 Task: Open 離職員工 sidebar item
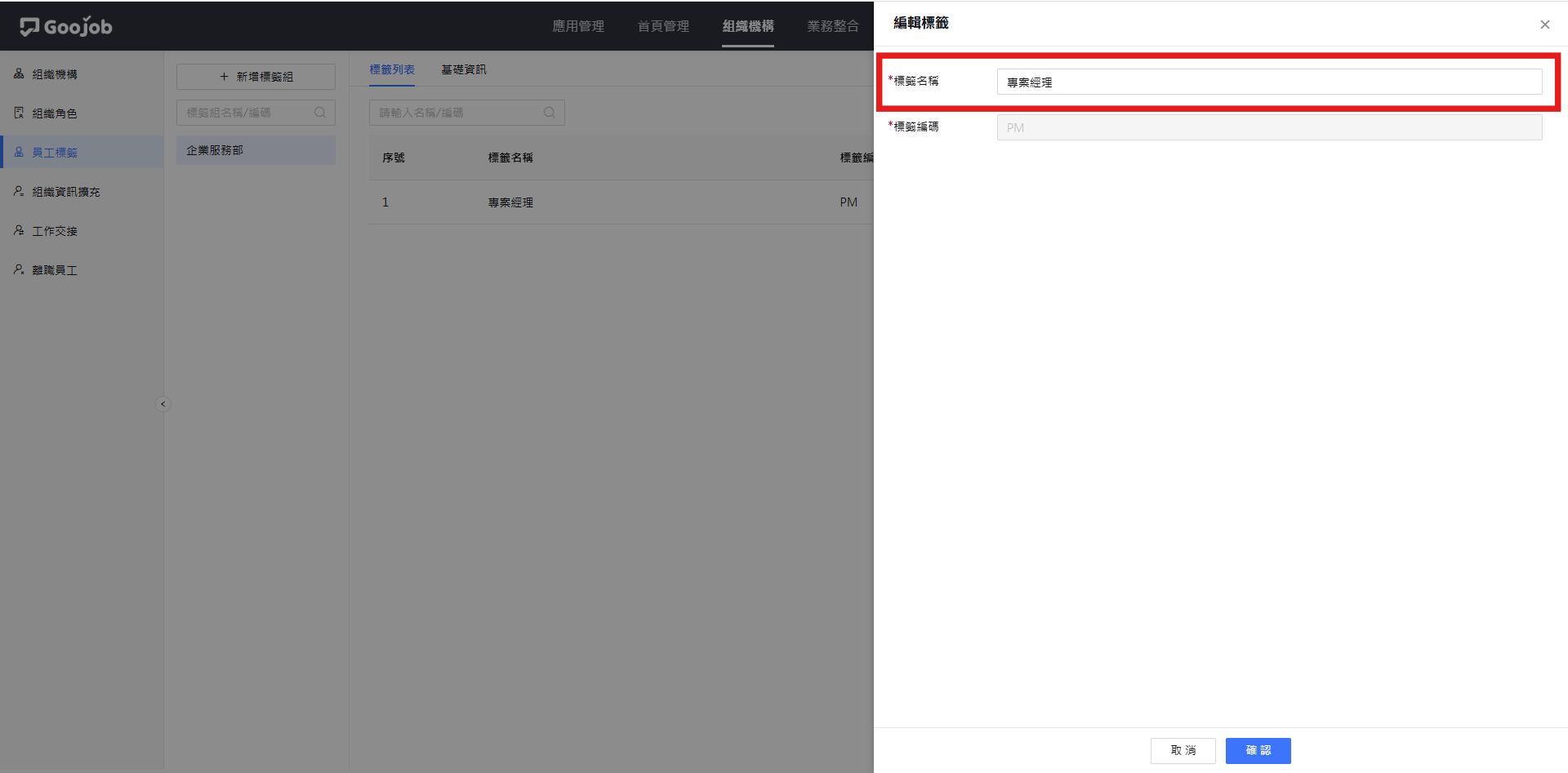click(x=55, y=270)
